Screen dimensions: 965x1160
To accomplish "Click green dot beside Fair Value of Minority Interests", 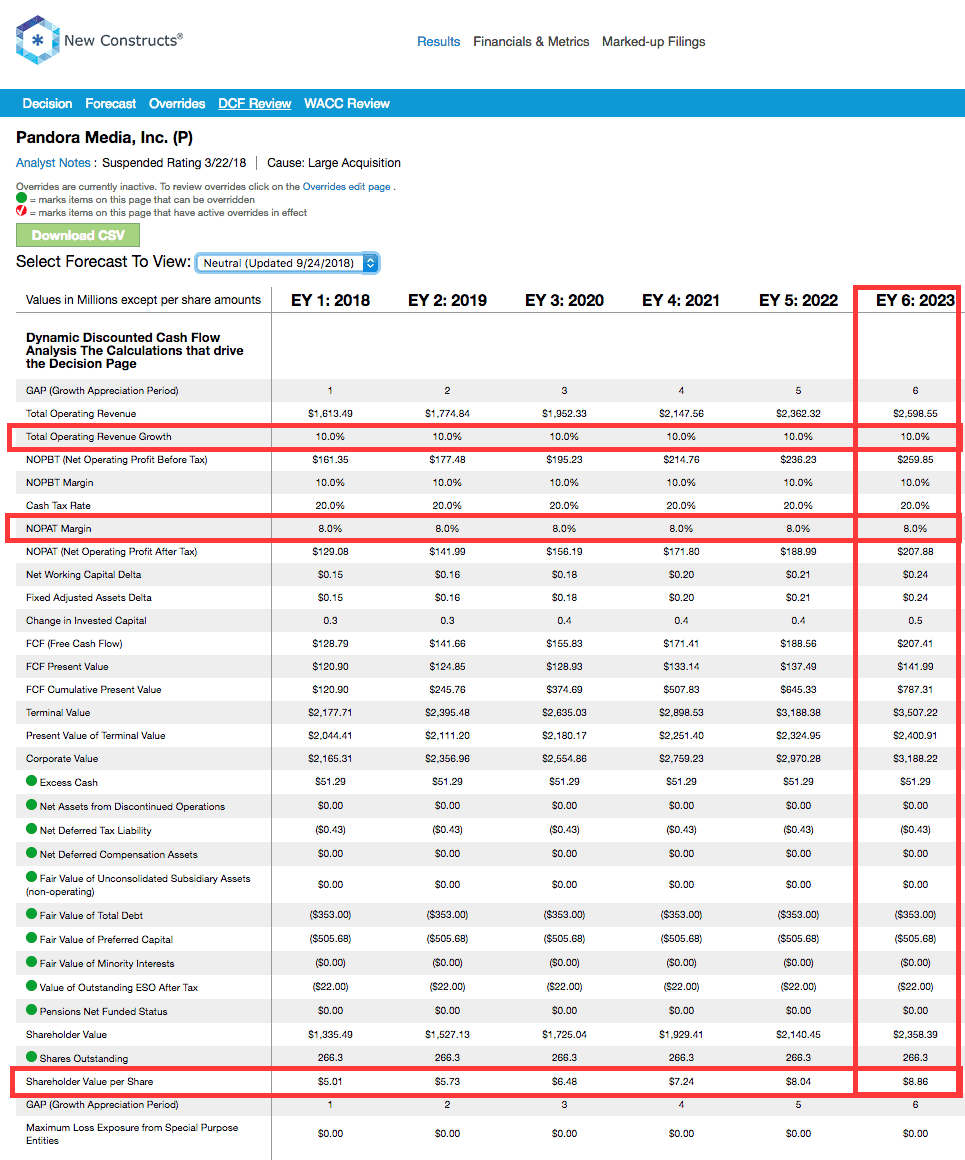I will pyautogui.click(x=31, y=962).
